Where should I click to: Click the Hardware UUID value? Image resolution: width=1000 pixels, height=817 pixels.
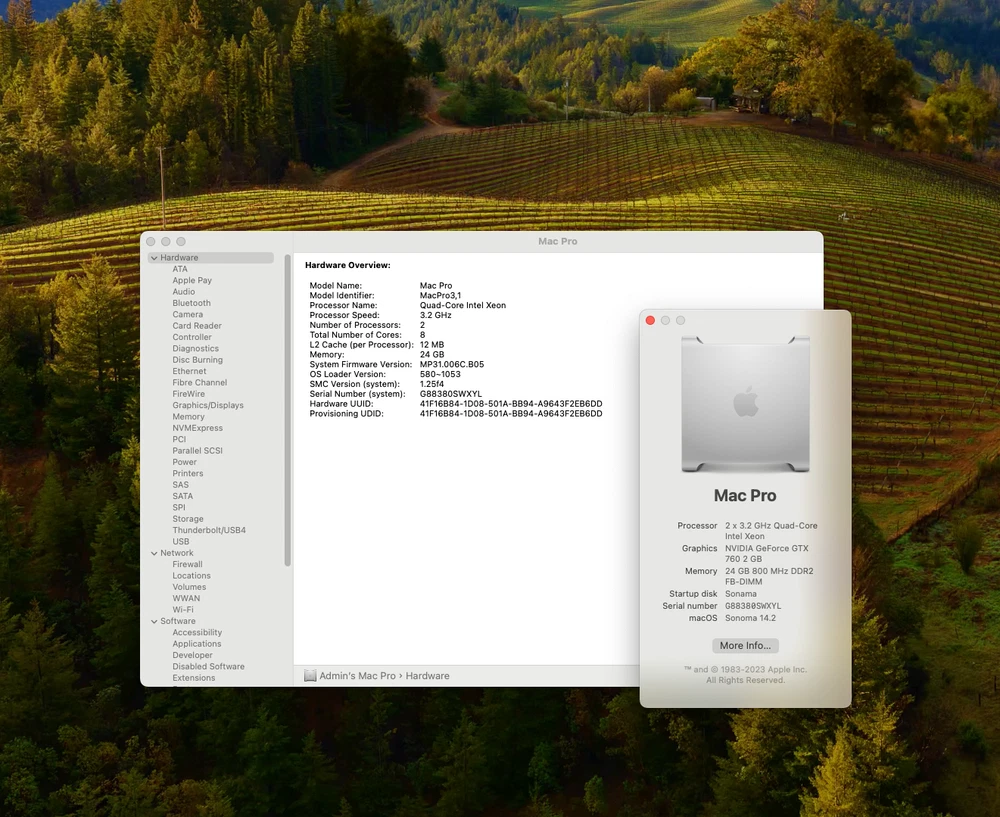(511, 404)
